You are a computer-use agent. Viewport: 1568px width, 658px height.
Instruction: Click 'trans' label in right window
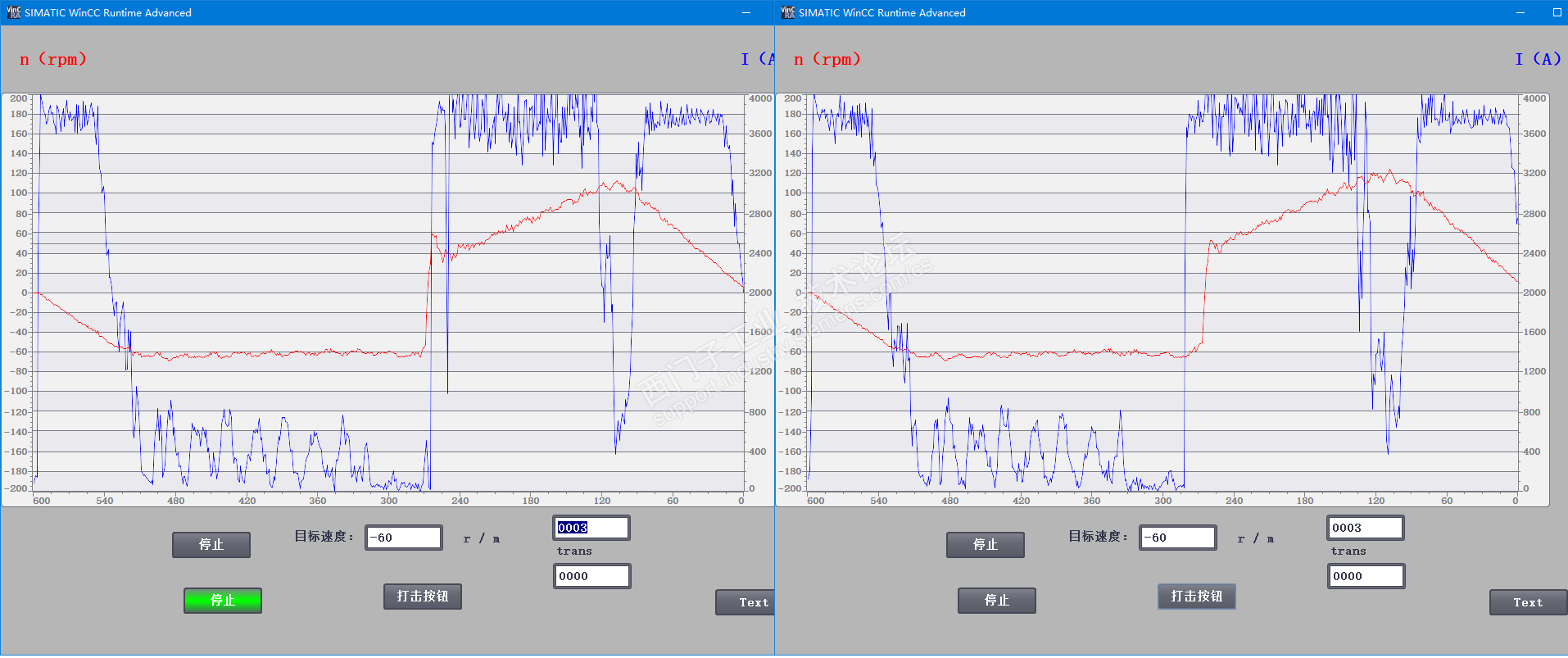[x=1348, y=551]
